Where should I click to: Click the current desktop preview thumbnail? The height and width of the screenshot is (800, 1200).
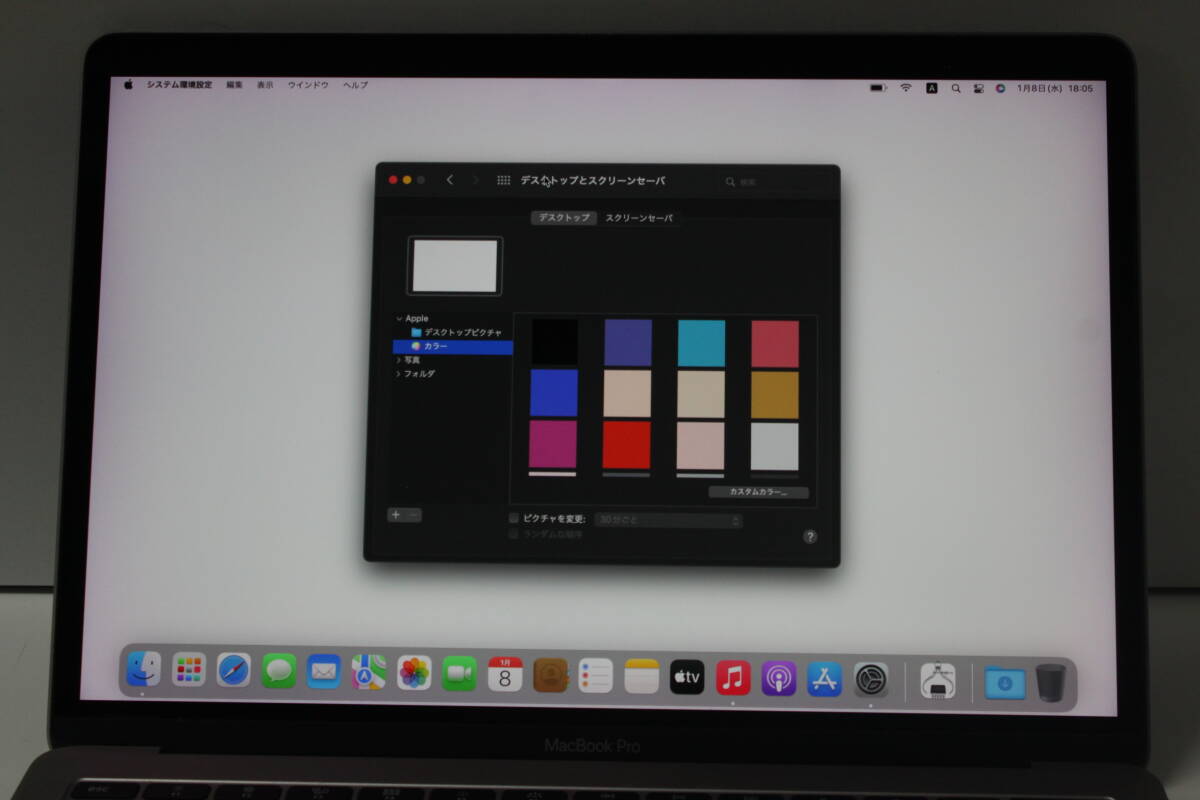pos(455,266)
